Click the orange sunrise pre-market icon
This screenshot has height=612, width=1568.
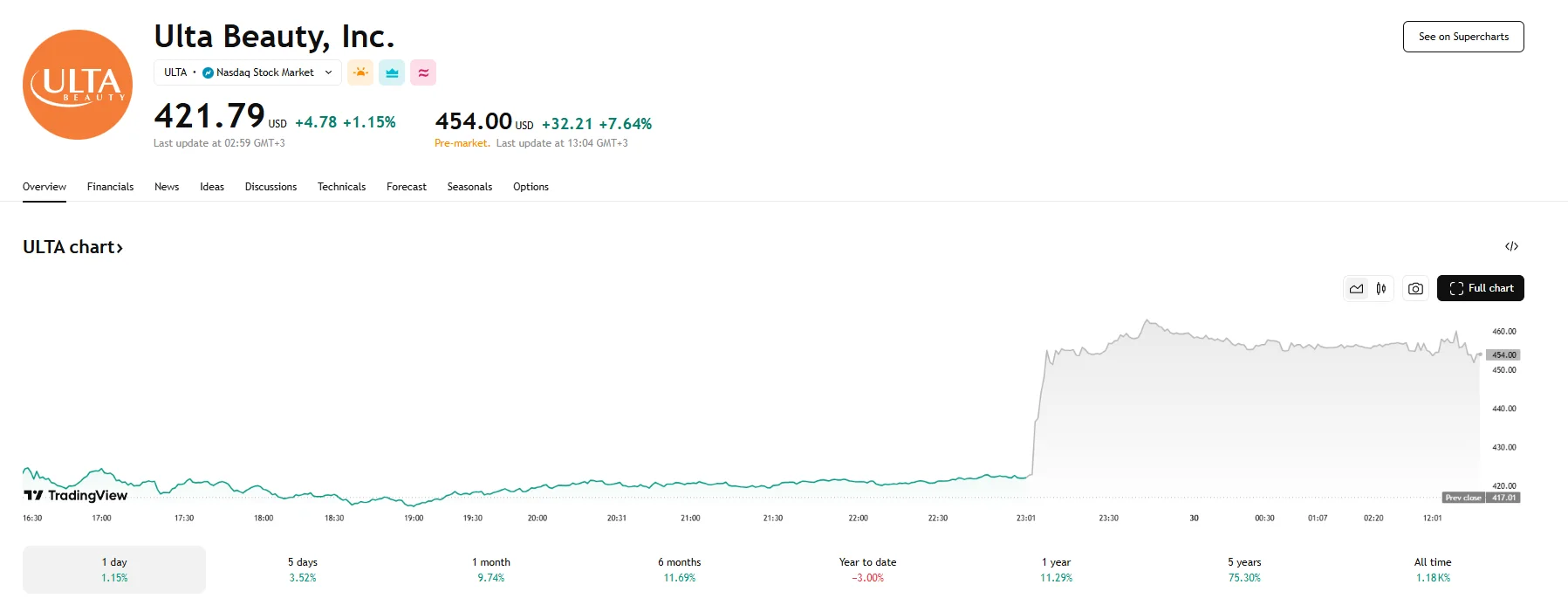(x=360, y=72)
